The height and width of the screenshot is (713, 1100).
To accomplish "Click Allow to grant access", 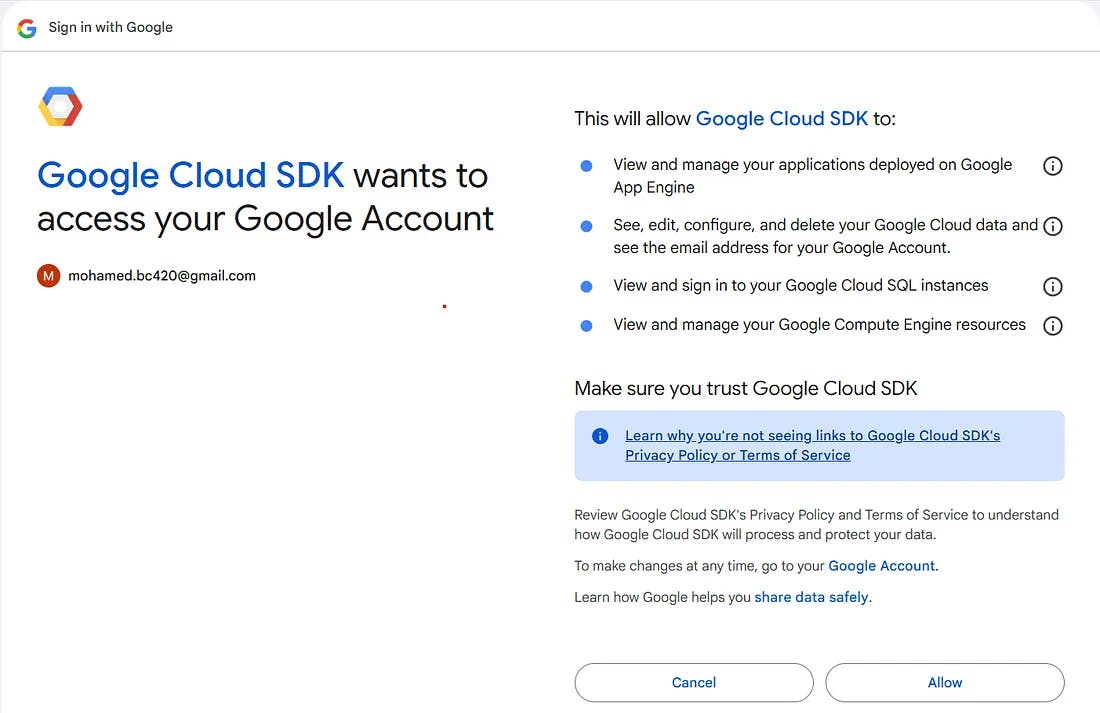I will (944, 682).
